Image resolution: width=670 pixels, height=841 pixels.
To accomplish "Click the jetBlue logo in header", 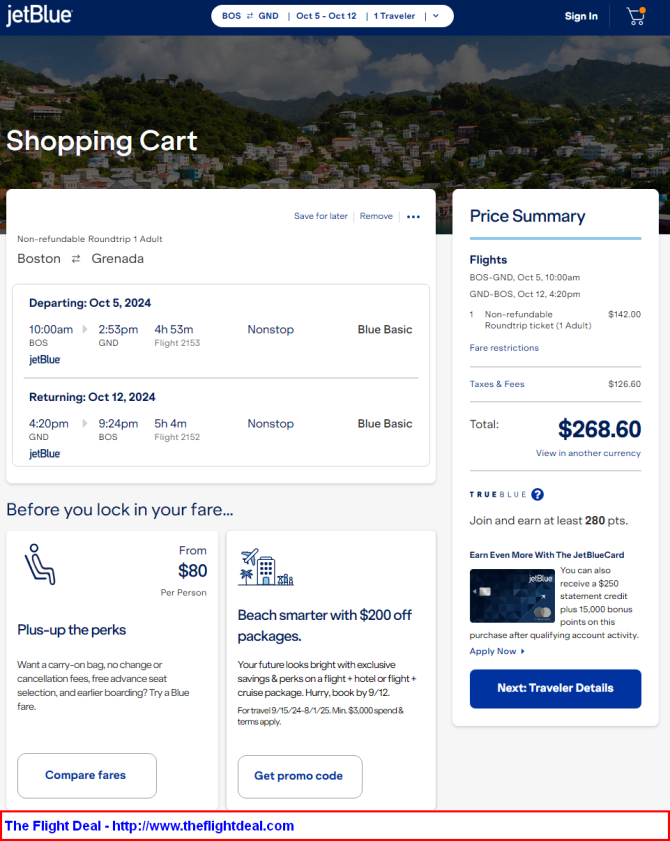I will [39, 16].
